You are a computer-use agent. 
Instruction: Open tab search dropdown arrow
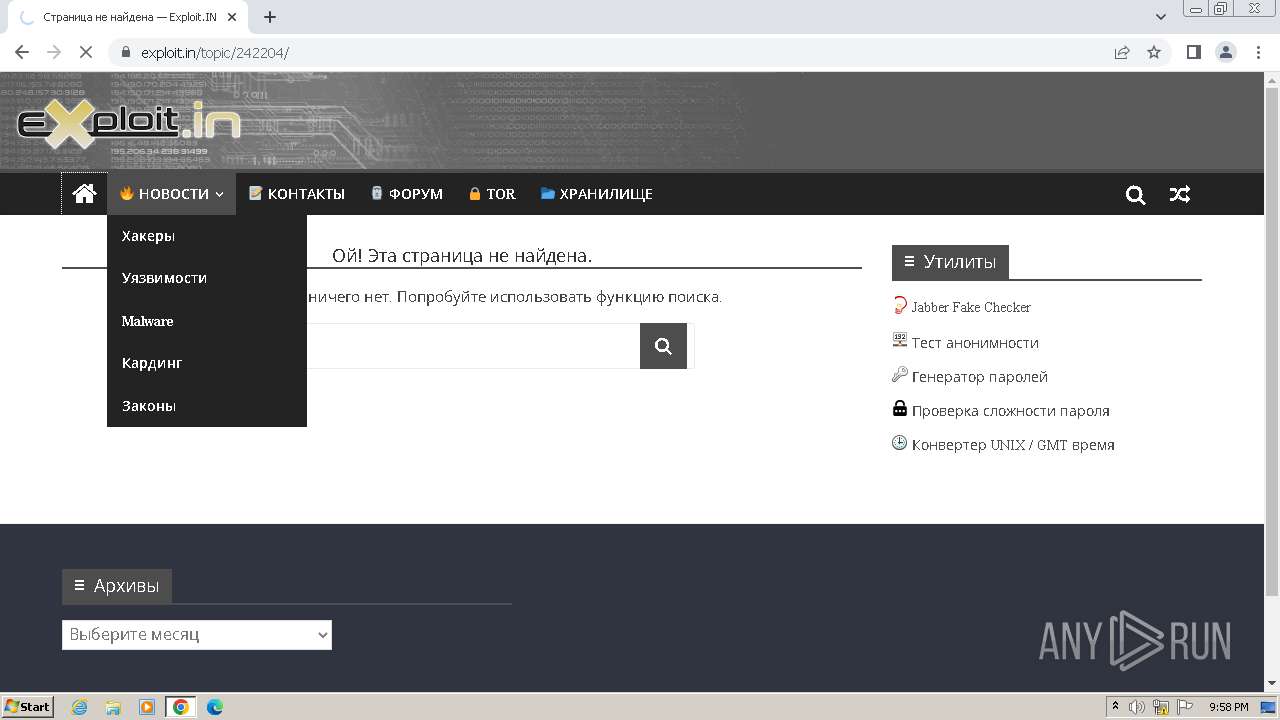(x=1161, y=17)
